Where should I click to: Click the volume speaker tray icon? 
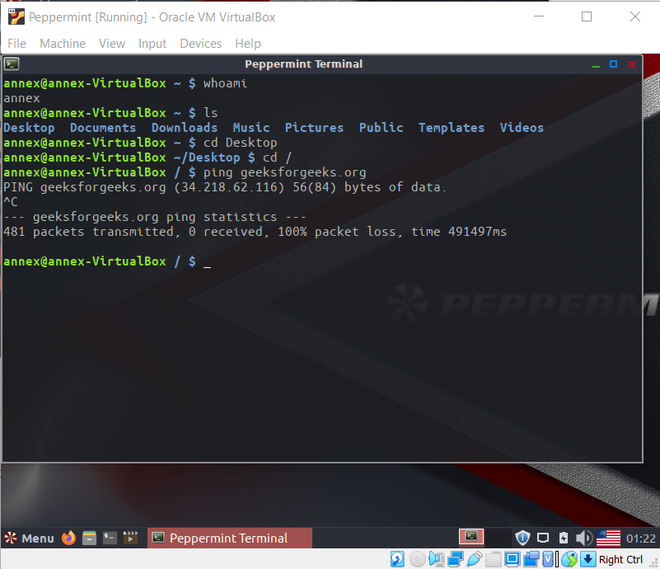pyautogui.click(x=584, y=538)
